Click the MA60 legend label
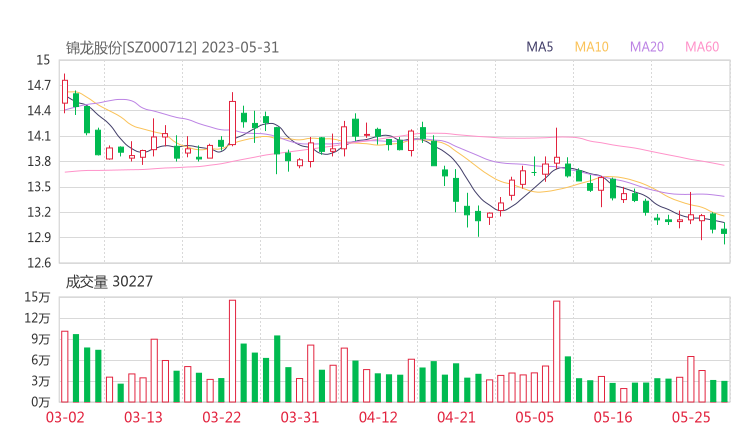The image size is (740, 440). tap(702, 47)
